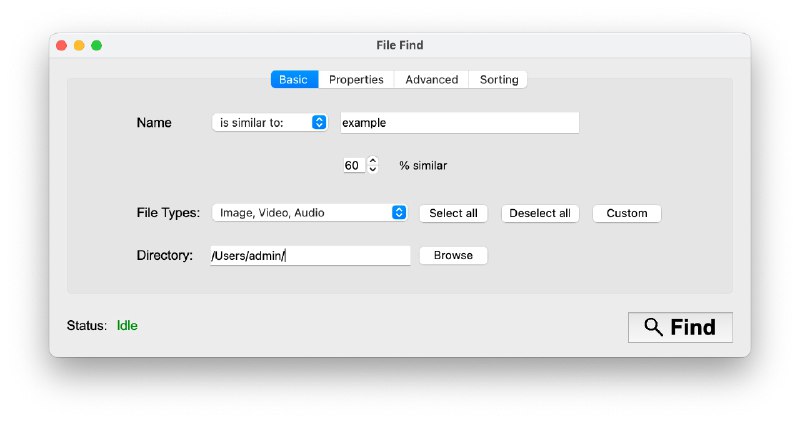The width and height of the screenshot is (800, 422).
Task: Increase similarity with the stepper up arrow
Action: point(373,161)
